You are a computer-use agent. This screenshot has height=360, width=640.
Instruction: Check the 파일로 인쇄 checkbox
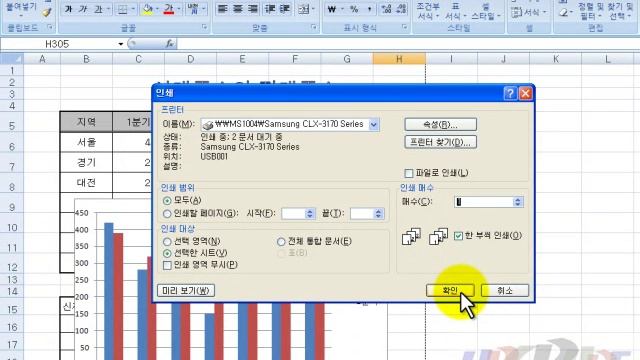tap(409, 173)
